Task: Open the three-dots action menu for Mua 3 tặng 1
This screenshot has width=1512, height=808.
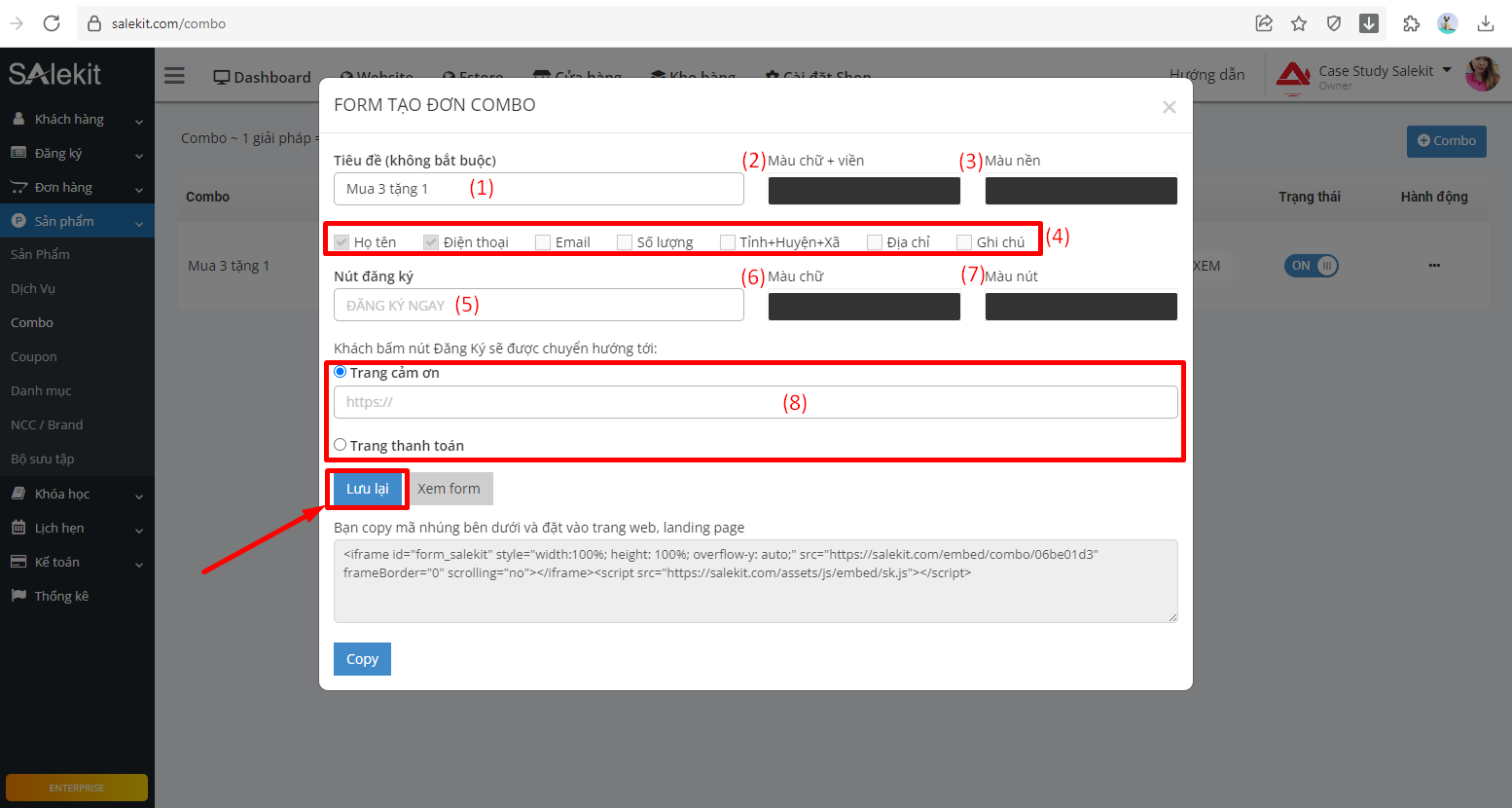Action: click(x=1434, y=265)
